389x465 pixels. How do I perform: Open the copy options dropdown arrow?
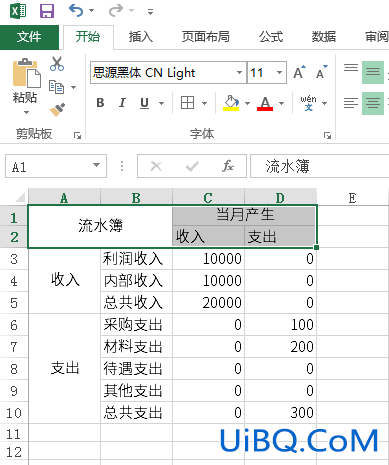coord(73,87)
